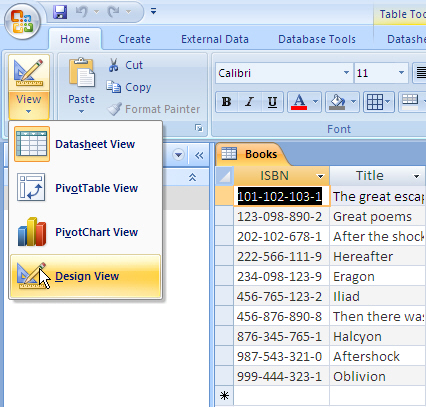
Task: Open the fill color palette arrow
Action: [354, 102]
